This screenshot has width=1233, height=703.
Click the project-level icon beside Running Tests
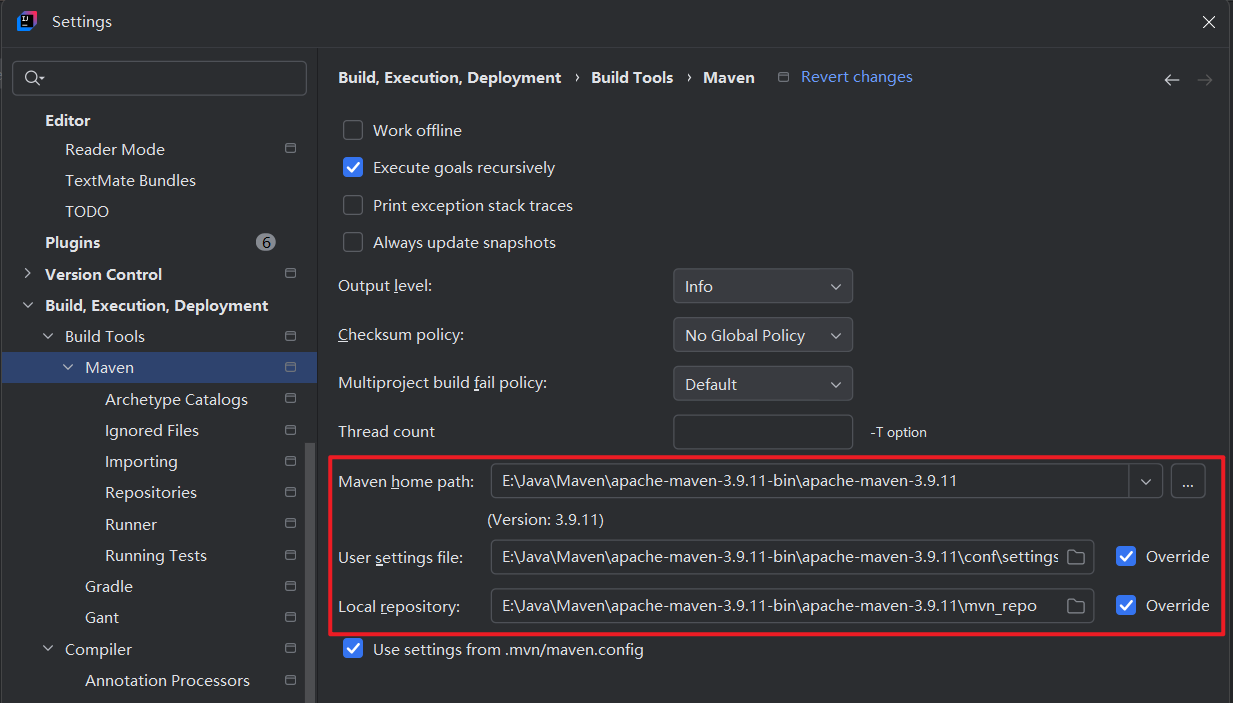click(x=290, y=555)
